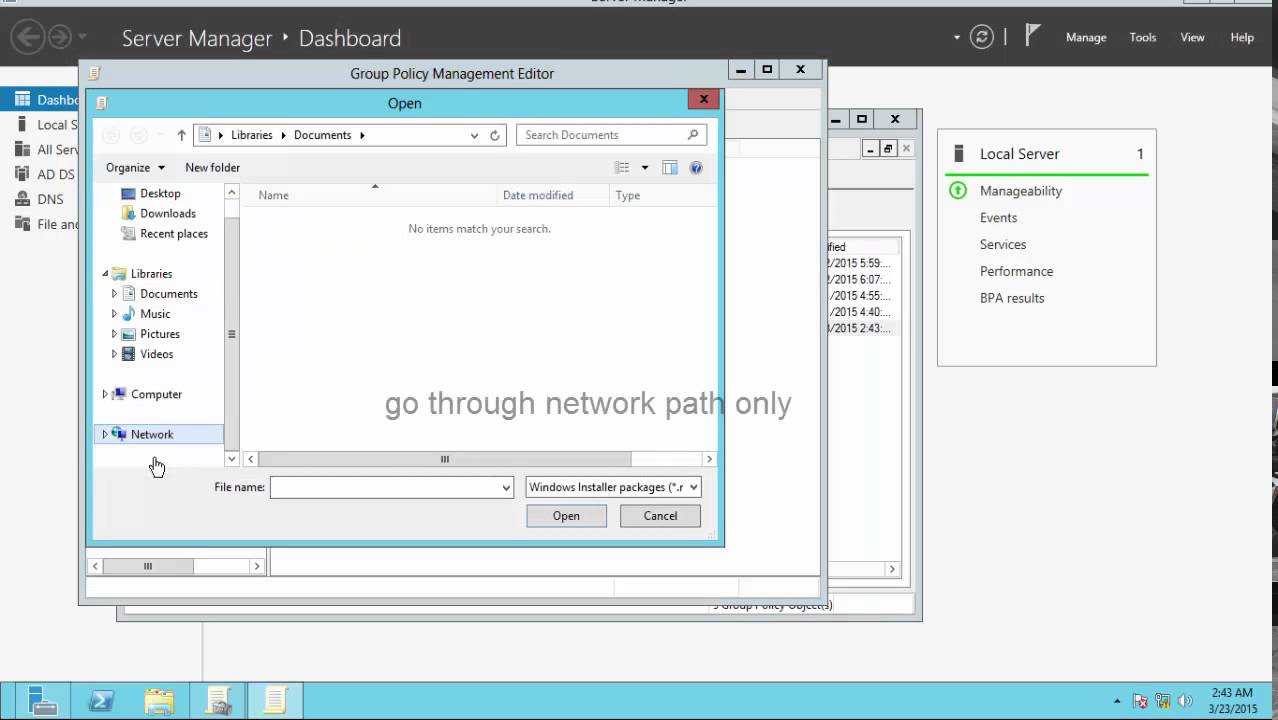
Task: Sort by the Date modified column header
Action: pos(553,195)
